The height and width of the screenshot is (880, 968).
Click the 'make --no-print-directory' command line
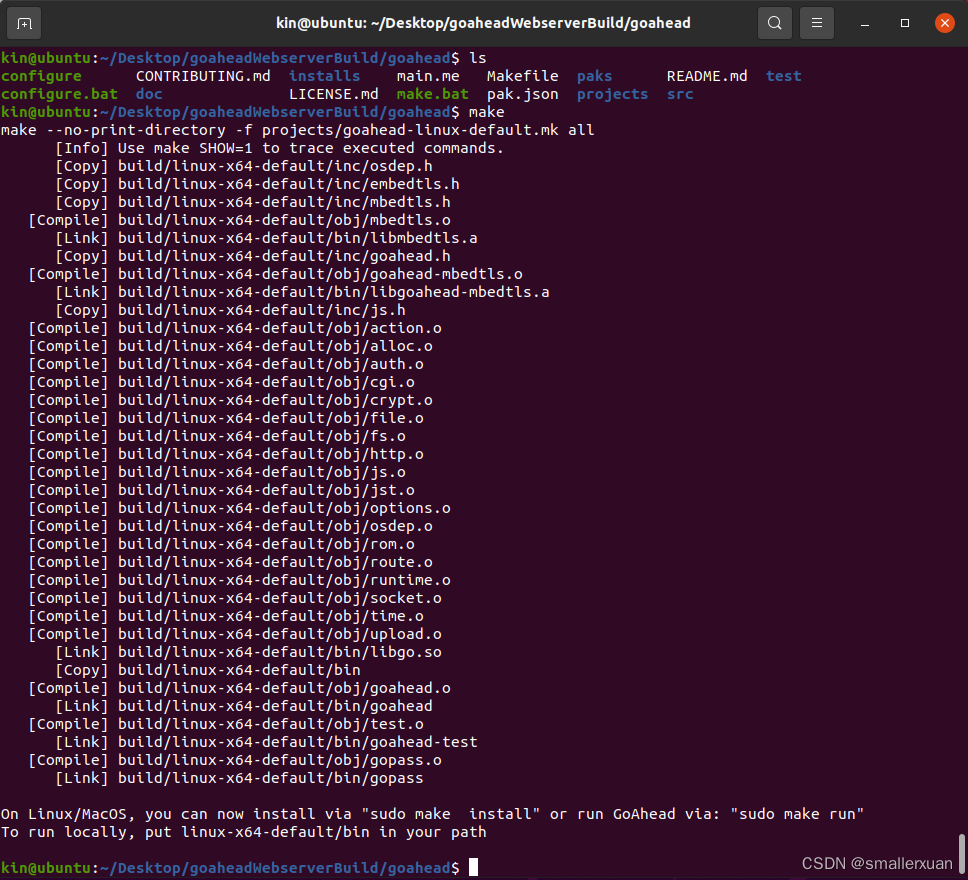click(298, 130)
